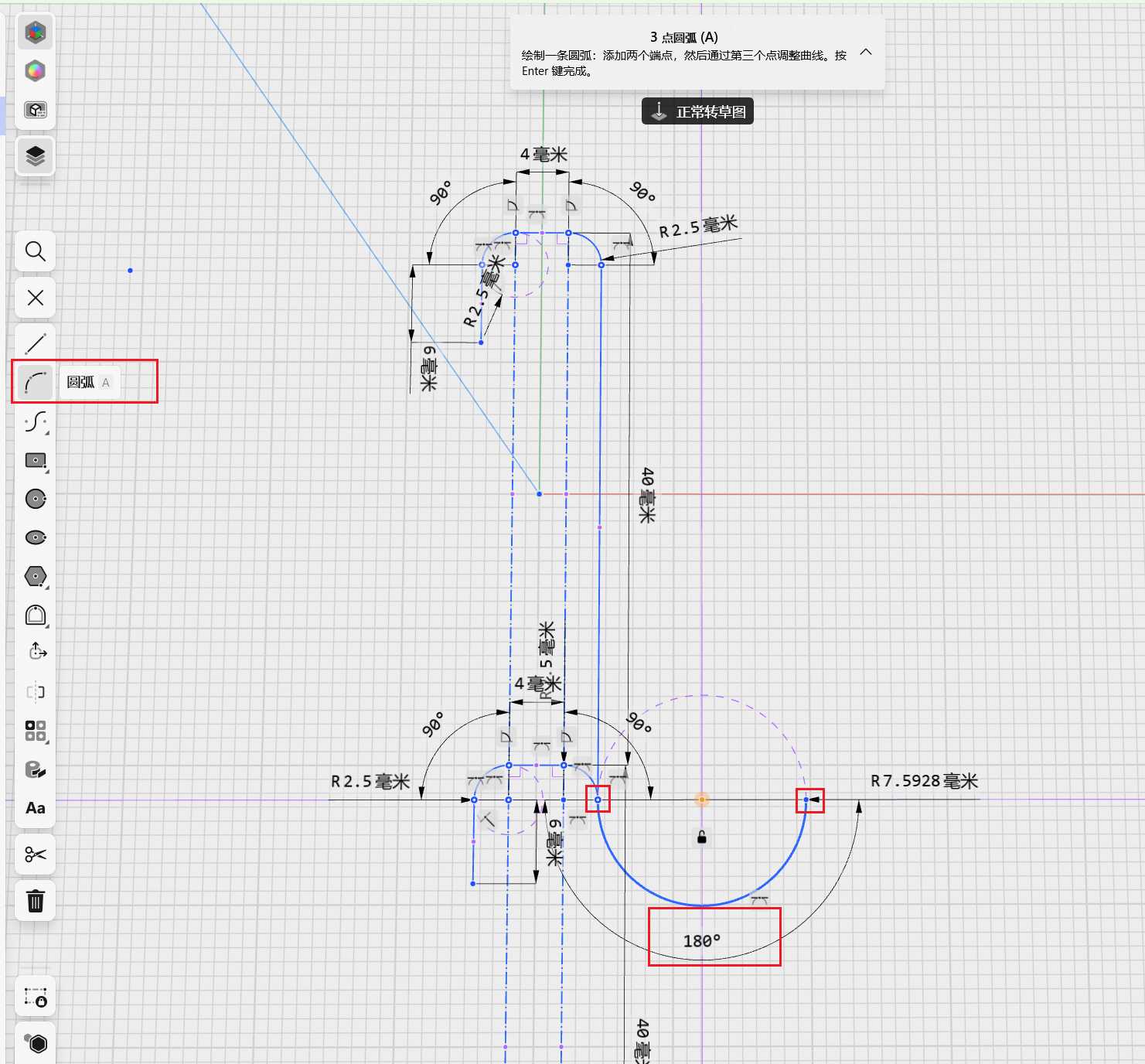This screenshot has height=1064, width=1145.
Task: Select the scissors Trim tool
Action: [x=36, y=854]
